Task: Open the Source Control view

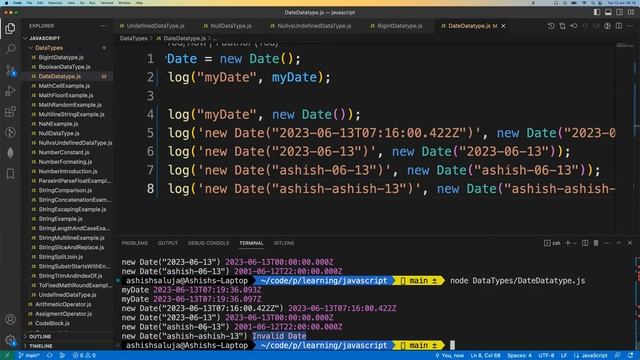Action: coord(10,70)
